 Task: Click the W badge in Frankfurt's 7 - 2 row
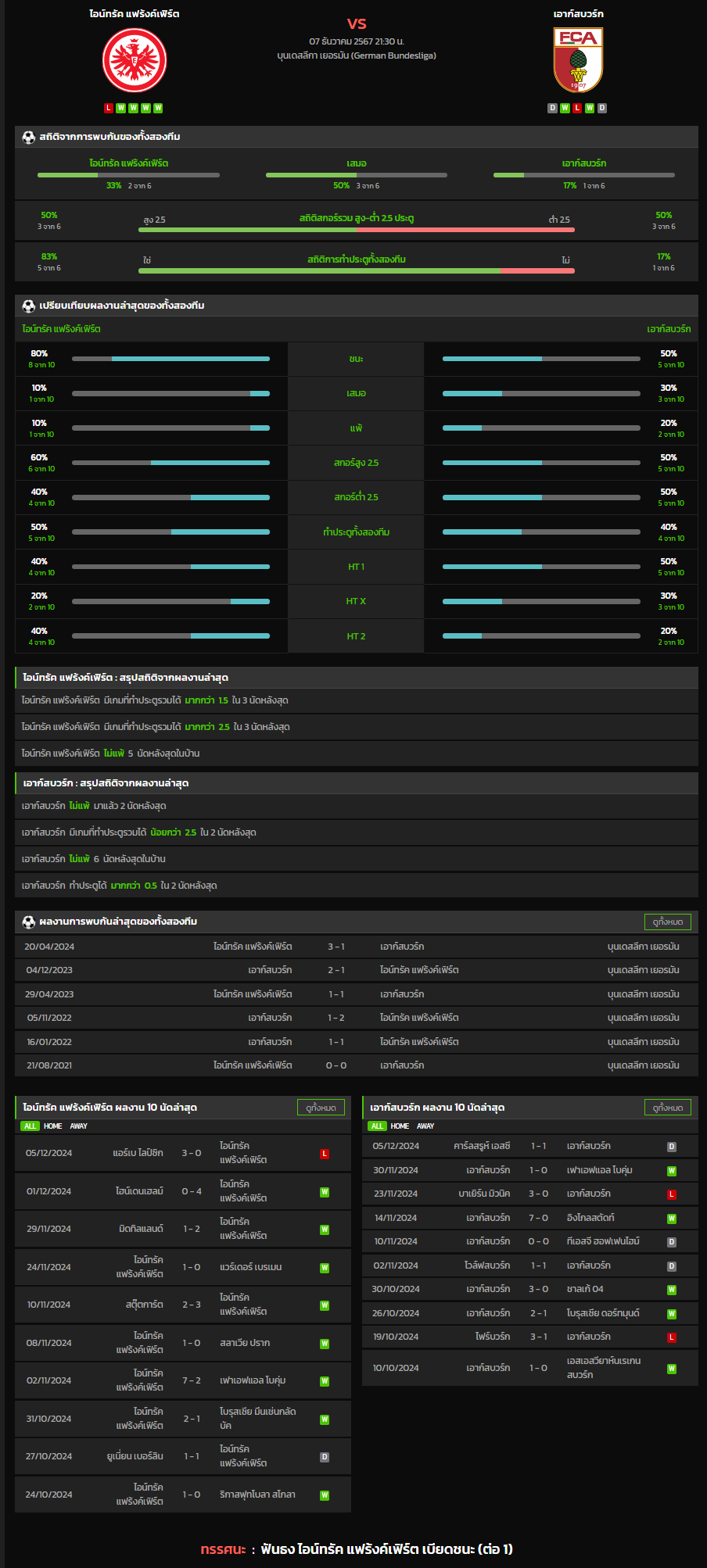pyautogui.click(x=325, y=1381)
